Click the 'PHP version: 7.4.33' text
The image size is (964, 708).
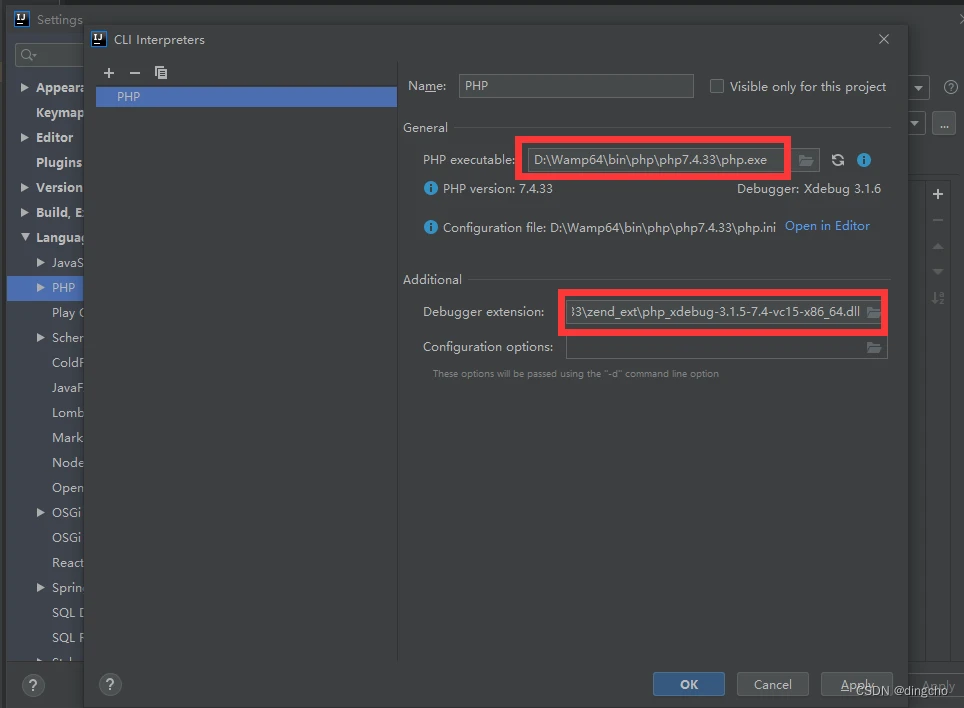[497, 189]
